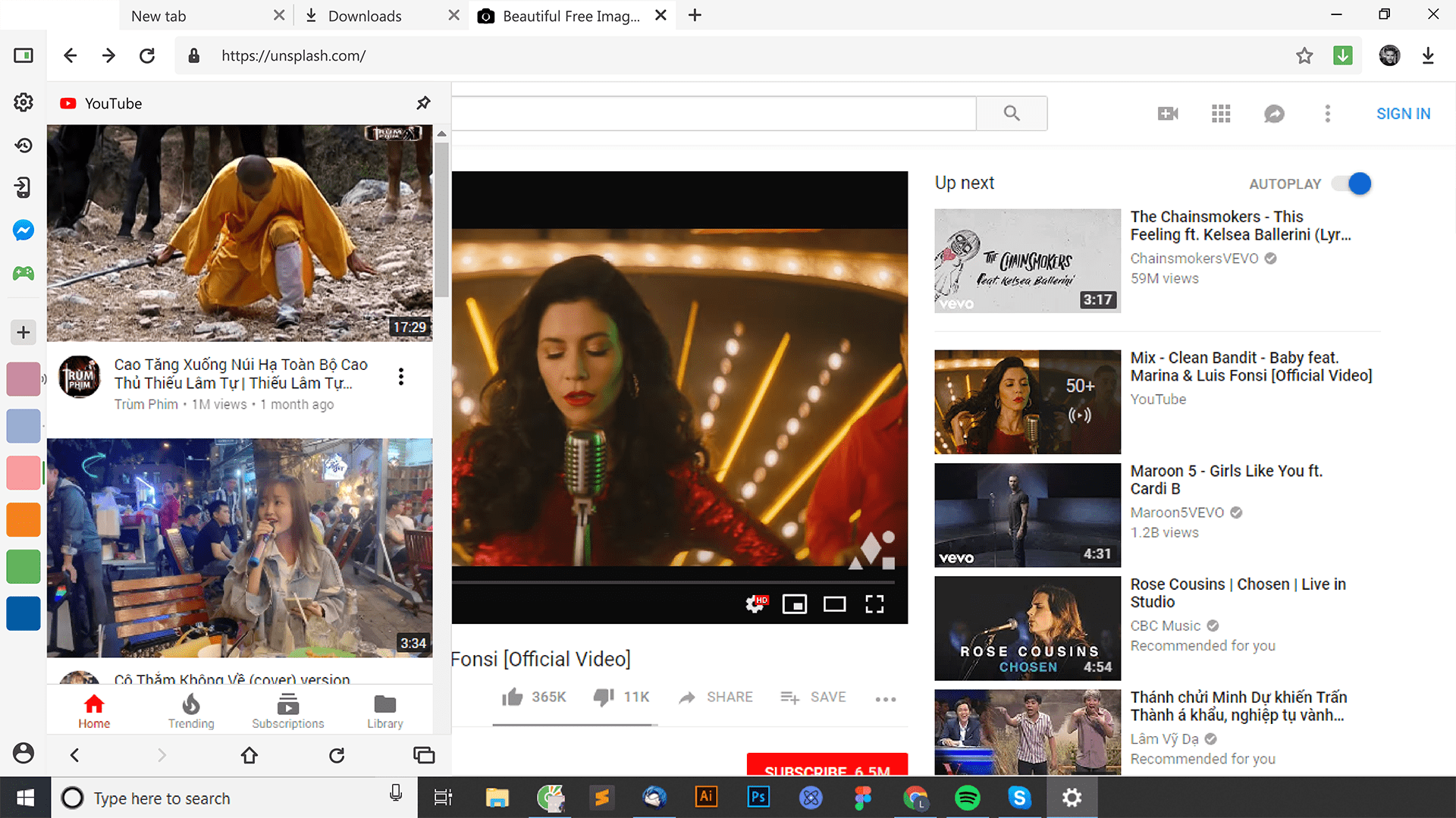
Task: Click the pink color tile in sidebar
Action: click(x=24, y=379)
